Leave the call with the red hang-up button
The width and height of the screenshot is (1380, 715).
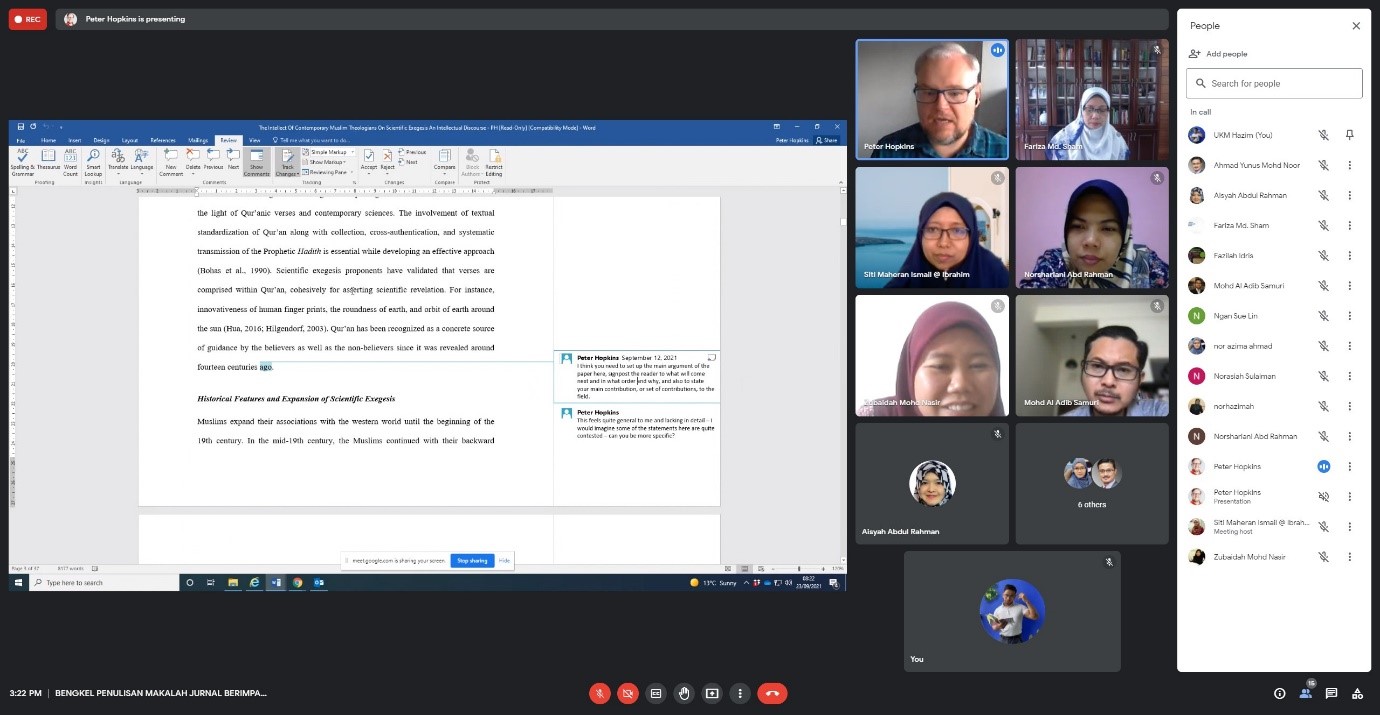(x=772, y=693)
